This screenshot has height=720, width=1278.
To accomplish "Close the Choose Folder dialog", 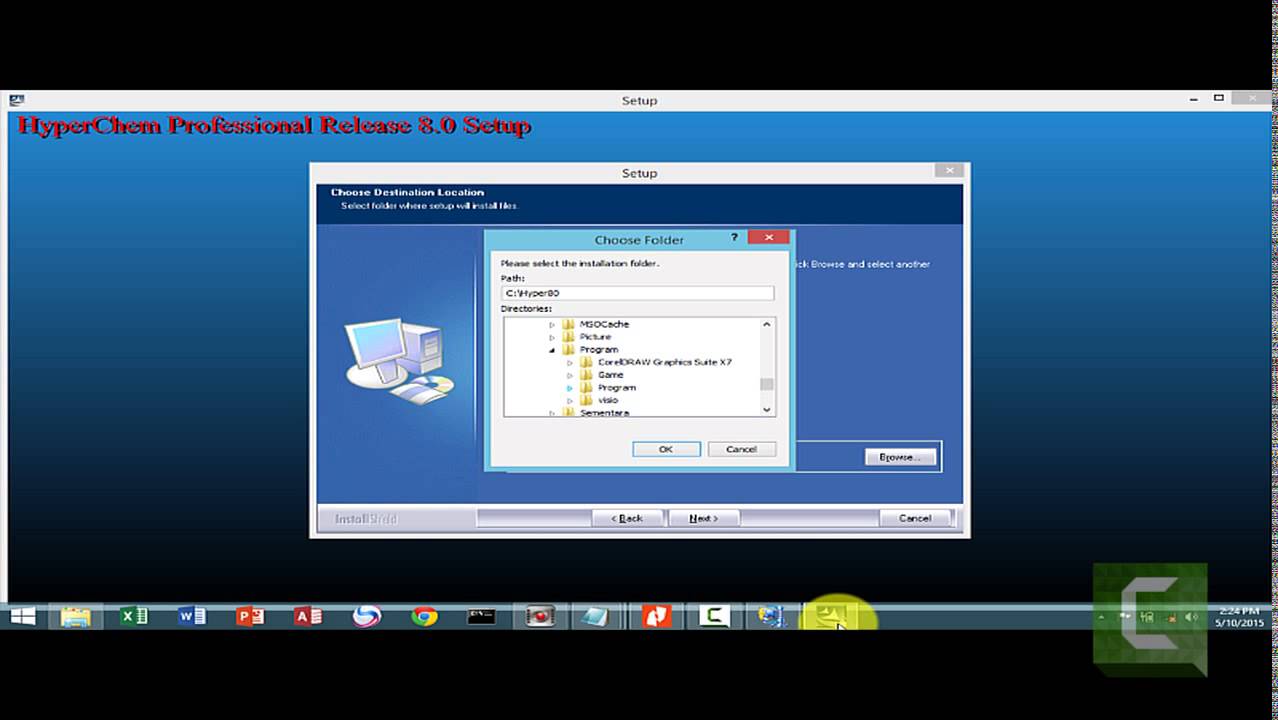I will (x=768, y=237).
